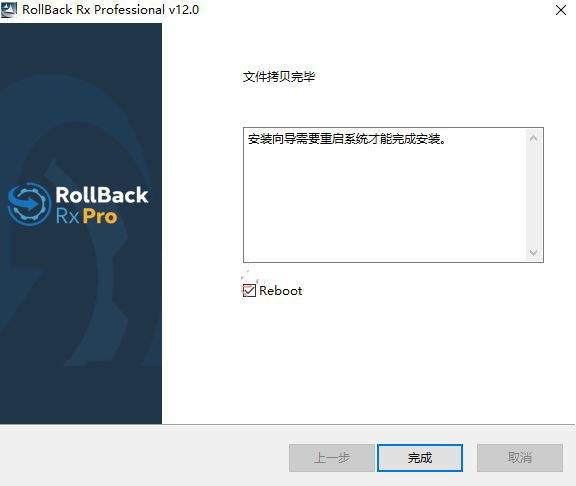The height and width of the screenshot is (486, 576).
Task: Click the scroll up arrow in message box
Action: 534,138
